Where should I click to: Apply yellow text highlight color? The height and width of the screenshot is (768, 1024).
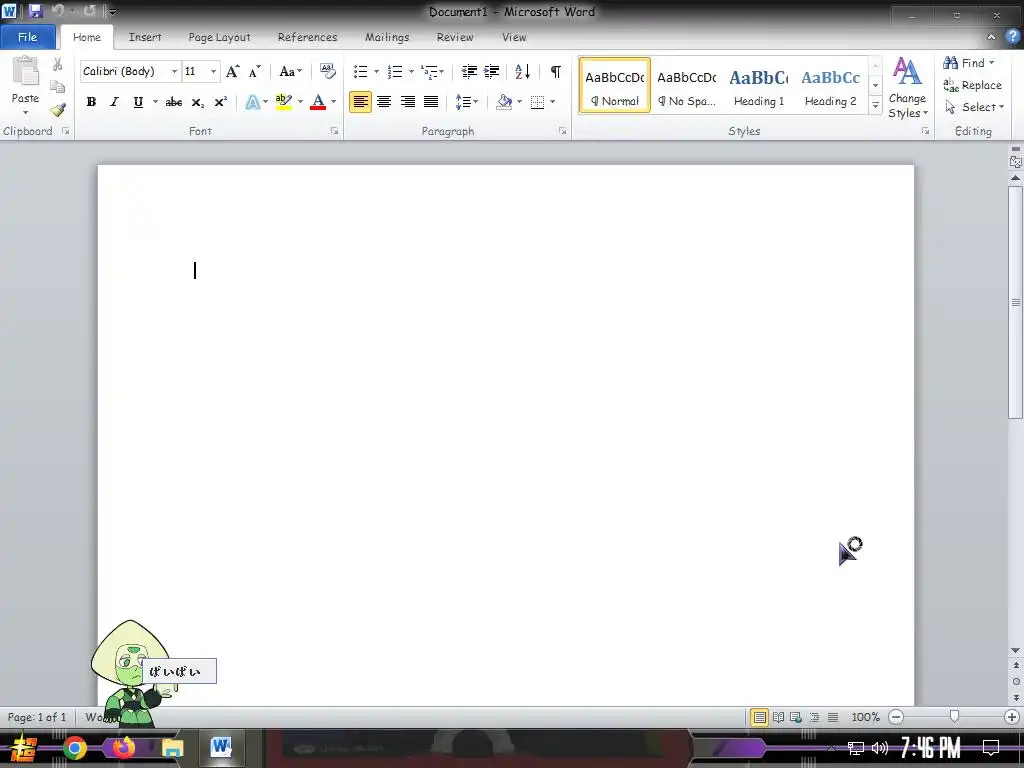[283, 102]
